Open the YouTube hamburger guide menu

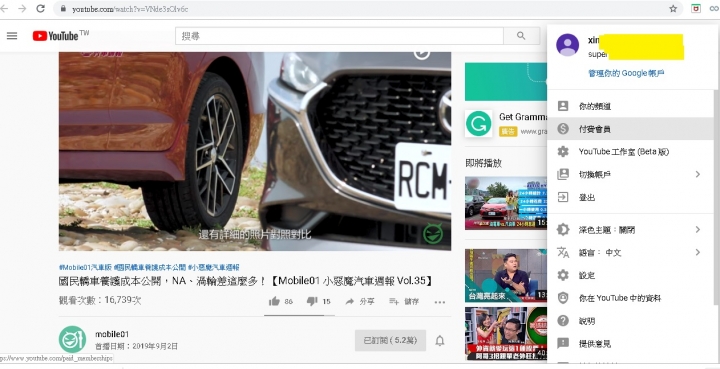point(12,36)
